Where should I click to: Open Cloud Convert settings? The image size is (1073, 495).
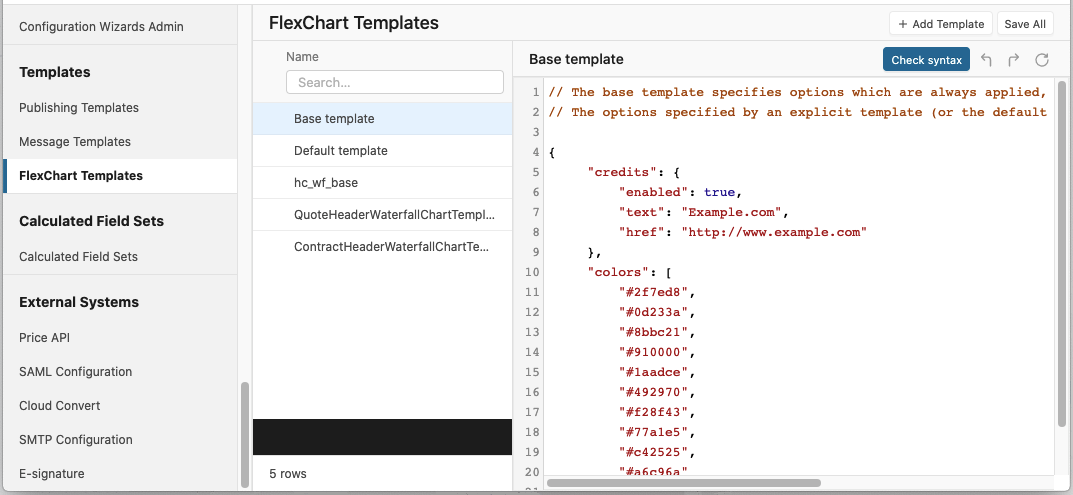pyautogui.click(x=60, y=405)
